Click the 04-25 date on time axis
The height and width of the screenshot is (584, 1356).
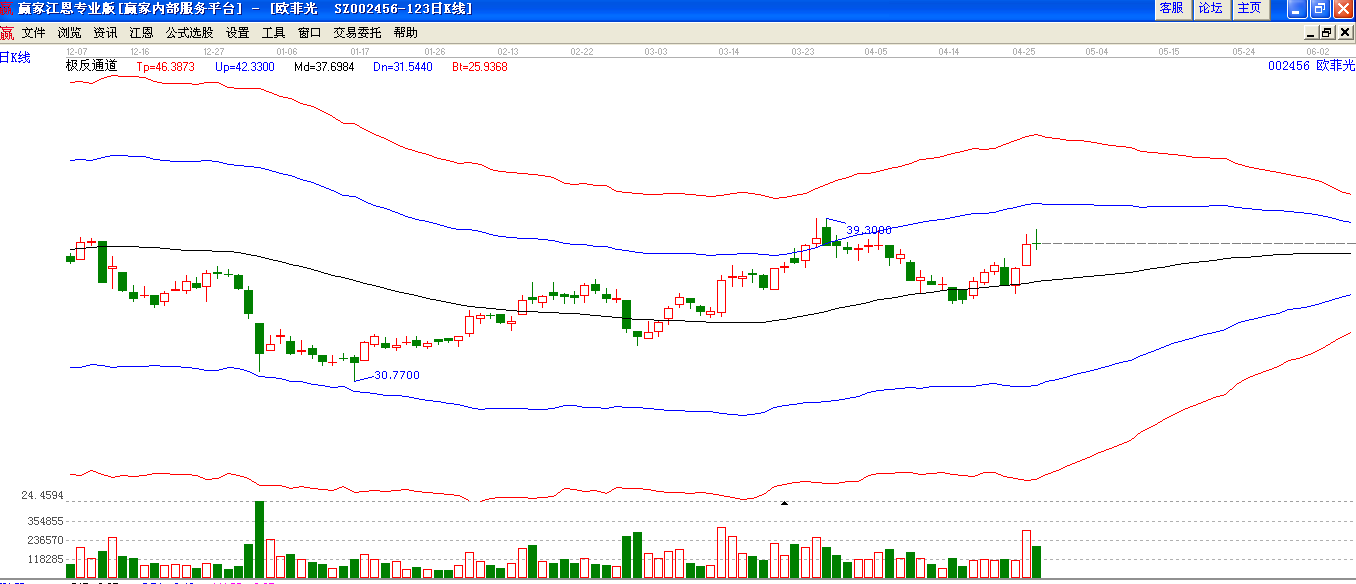tap(1023, 51)
